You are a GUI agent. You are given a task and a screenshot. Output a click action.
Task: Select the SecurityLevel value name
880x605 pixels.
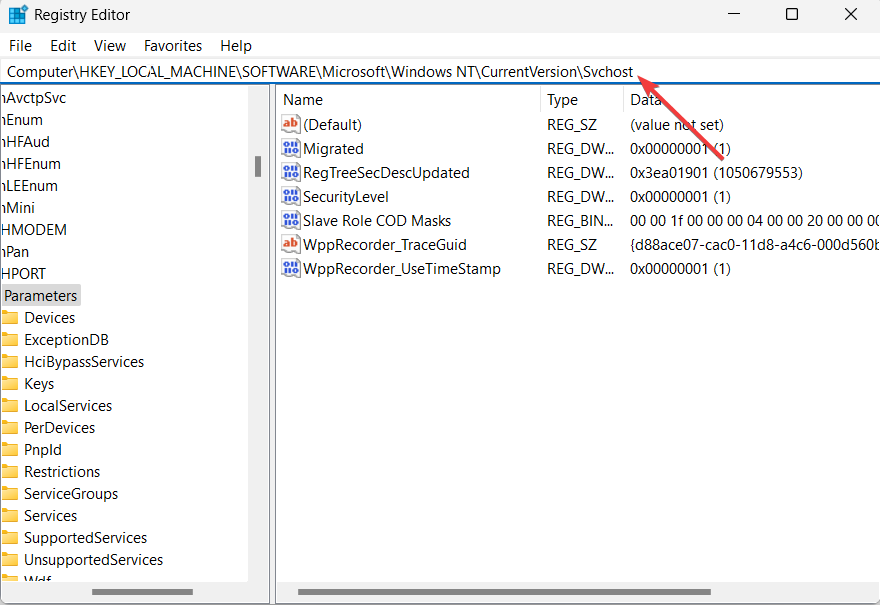click(346, 197)
